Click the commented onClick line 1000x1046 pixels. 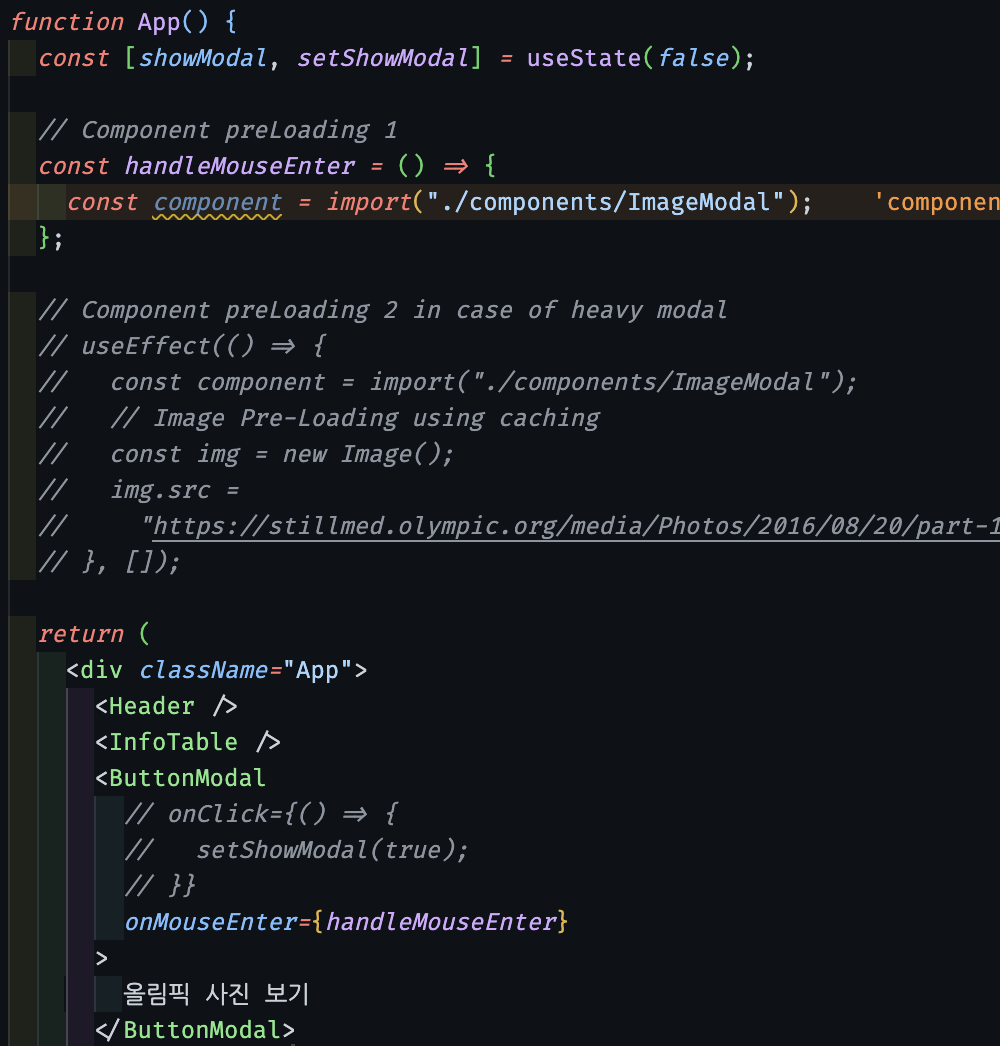261,814
